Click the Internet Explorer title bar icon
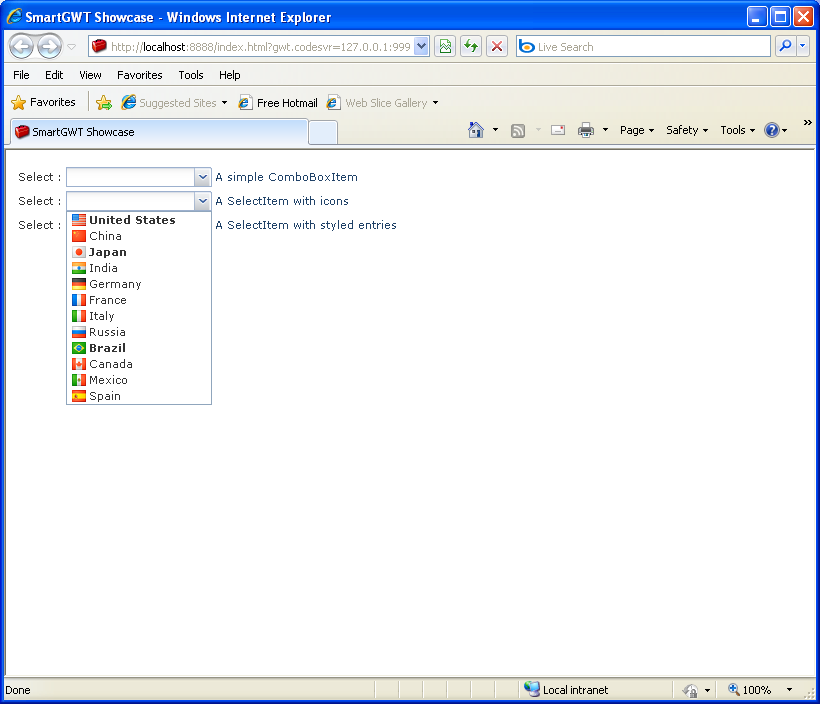Viewport: 820px width, 704px height. click(14, 17)
